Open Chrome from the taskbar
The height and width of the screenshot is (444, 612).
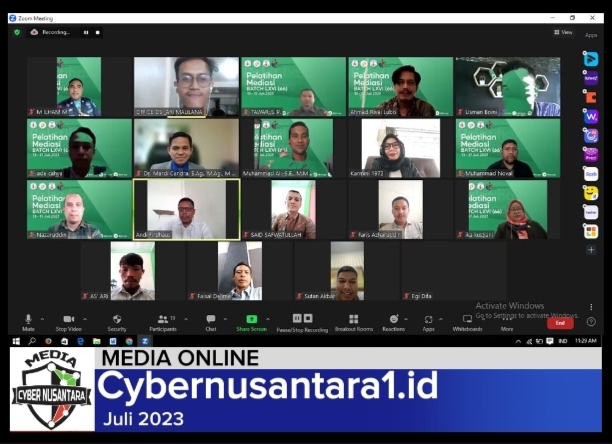pos(129,341)
